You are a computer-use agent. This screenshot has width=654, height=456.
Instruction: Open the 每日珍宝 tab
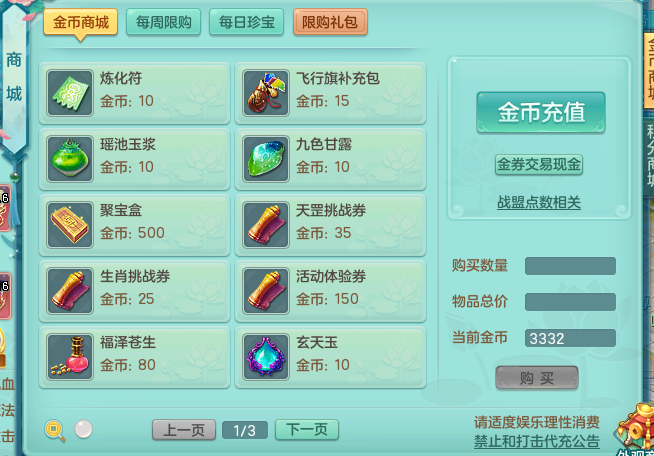tap(247, 22)
